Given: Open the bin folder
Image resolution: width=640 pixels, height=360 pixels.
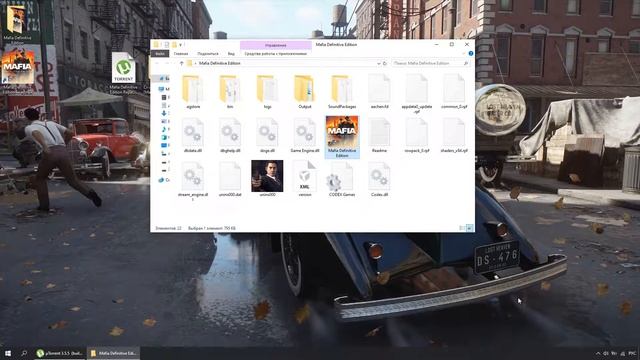Looking at the screenshot, I should tap(230, 92).
